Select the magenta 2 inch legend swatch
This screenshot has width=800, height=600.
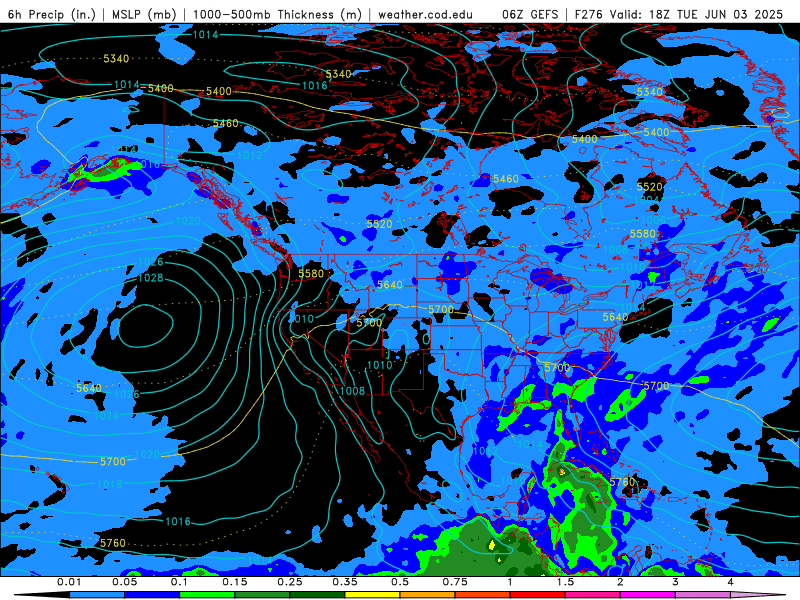click(648, 595)
